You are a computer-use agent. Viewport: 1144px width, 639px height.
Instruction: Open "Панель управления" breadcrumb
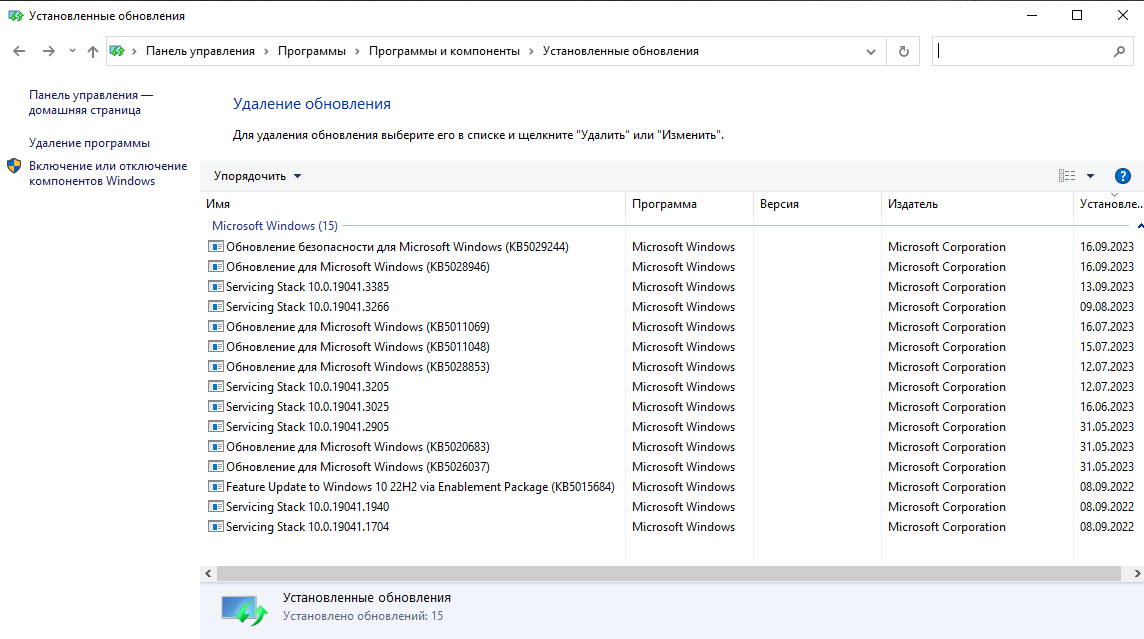pos(200,51)
